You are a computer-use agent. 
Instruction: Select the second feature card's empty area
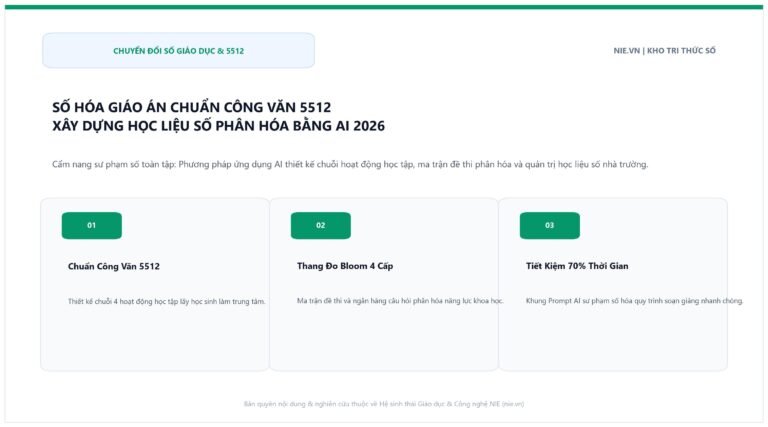384,340
